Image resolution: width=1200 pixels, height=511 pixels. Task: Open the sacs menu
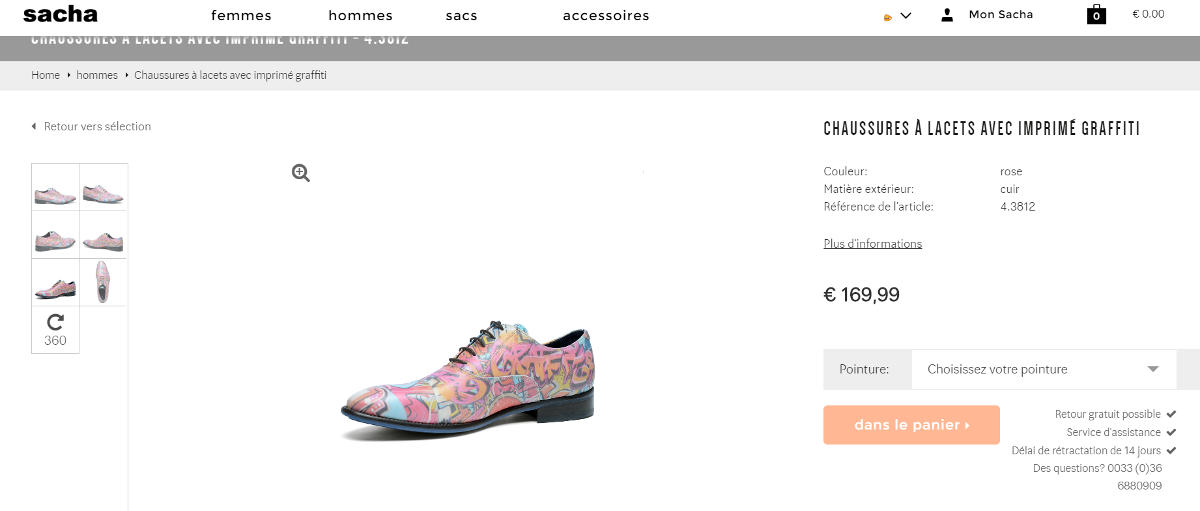point(461,15)
